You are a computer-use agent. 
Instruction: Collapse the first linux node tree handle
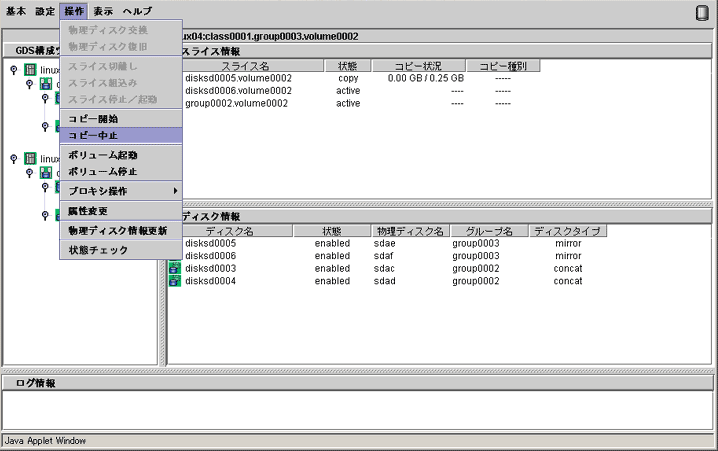pos(14,71)
